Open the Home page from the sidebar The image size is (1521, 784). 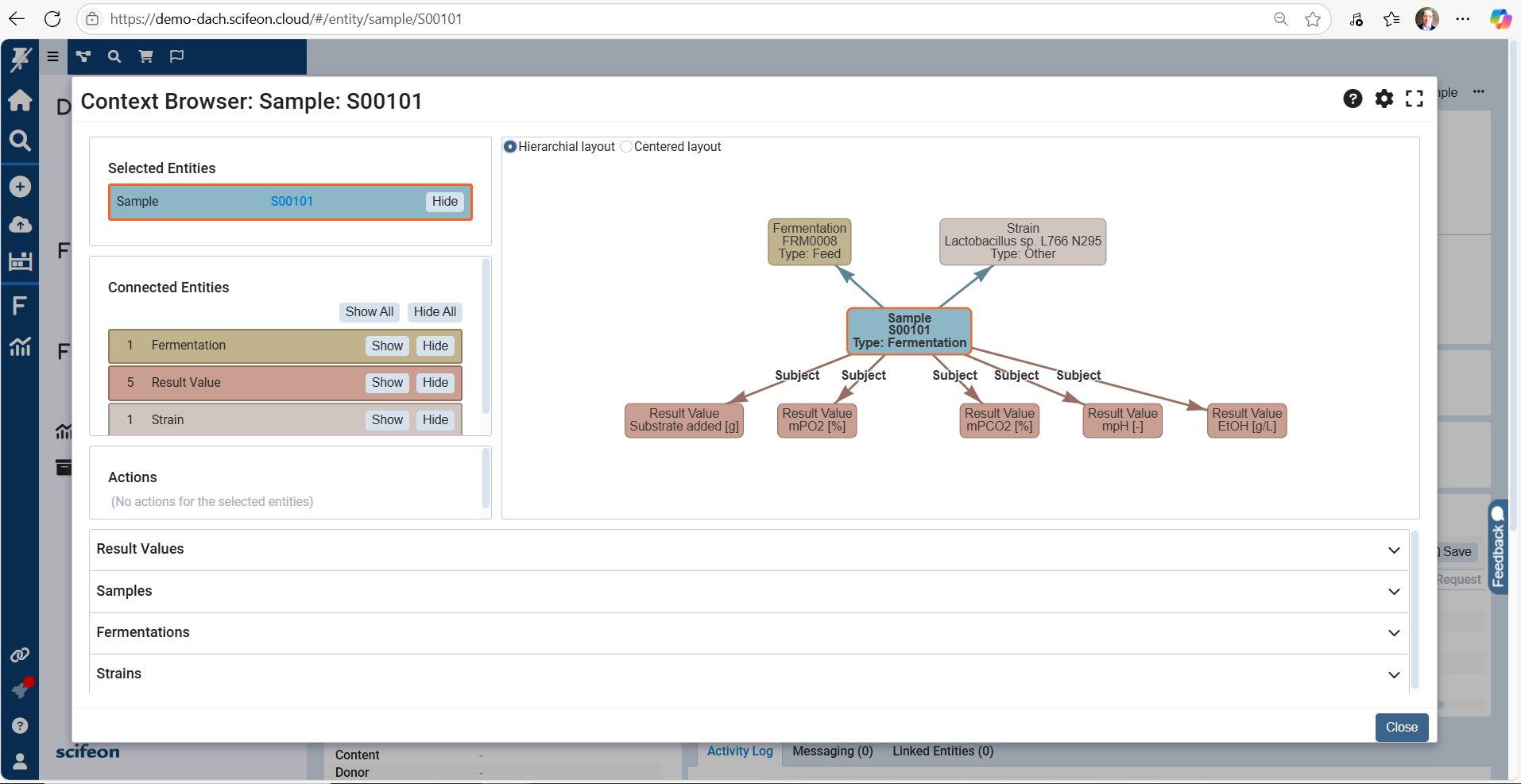(20, 100)
